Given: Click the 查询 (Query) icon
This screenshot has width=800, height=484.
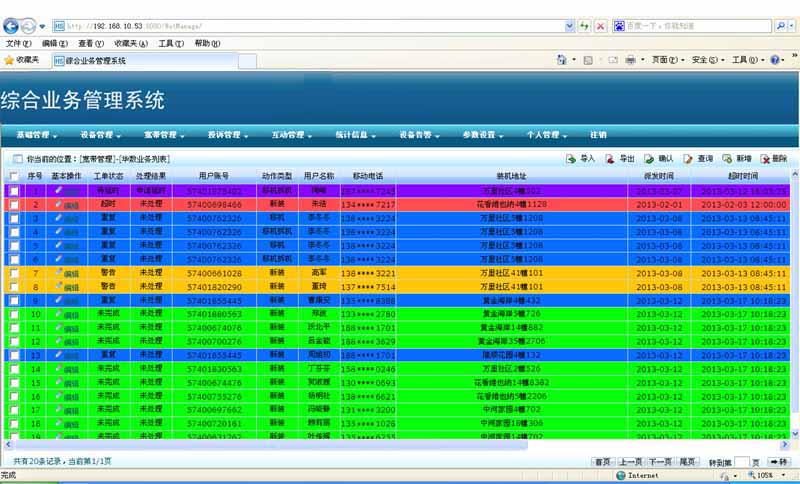Looking at the screenshot, I should [689, 159].
